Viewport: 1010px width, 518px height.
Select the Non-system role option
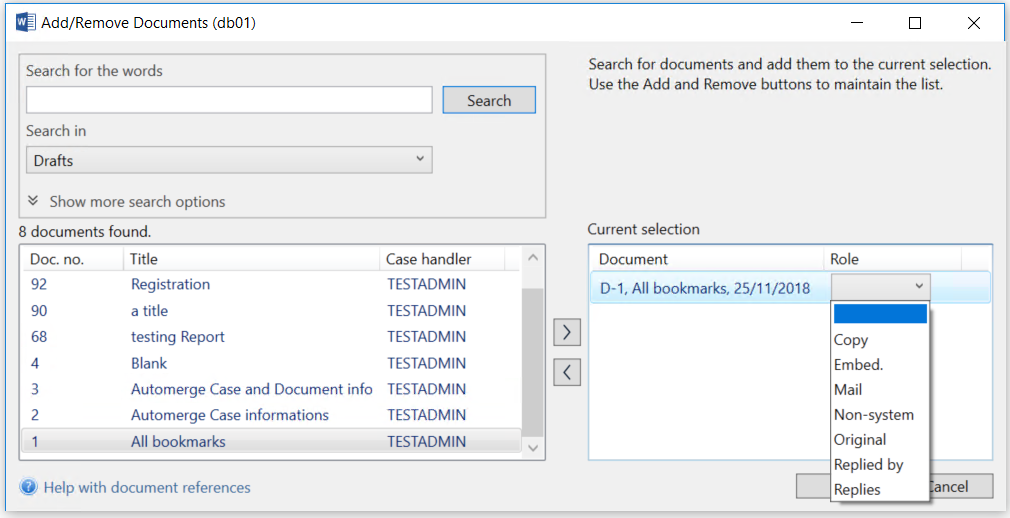873,415
